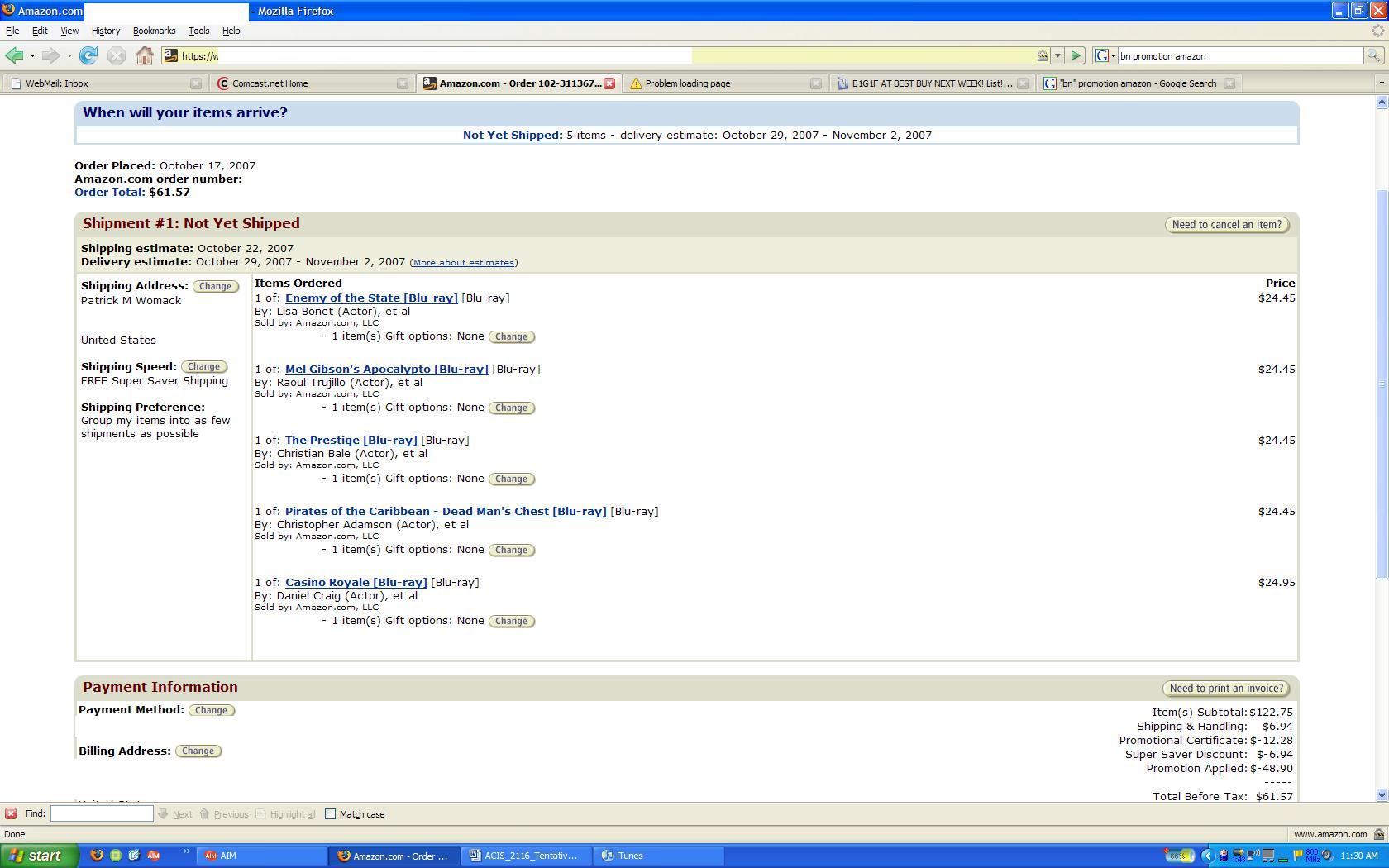
Task: Change the Payment Method
Action: click(x=211, y=710)
